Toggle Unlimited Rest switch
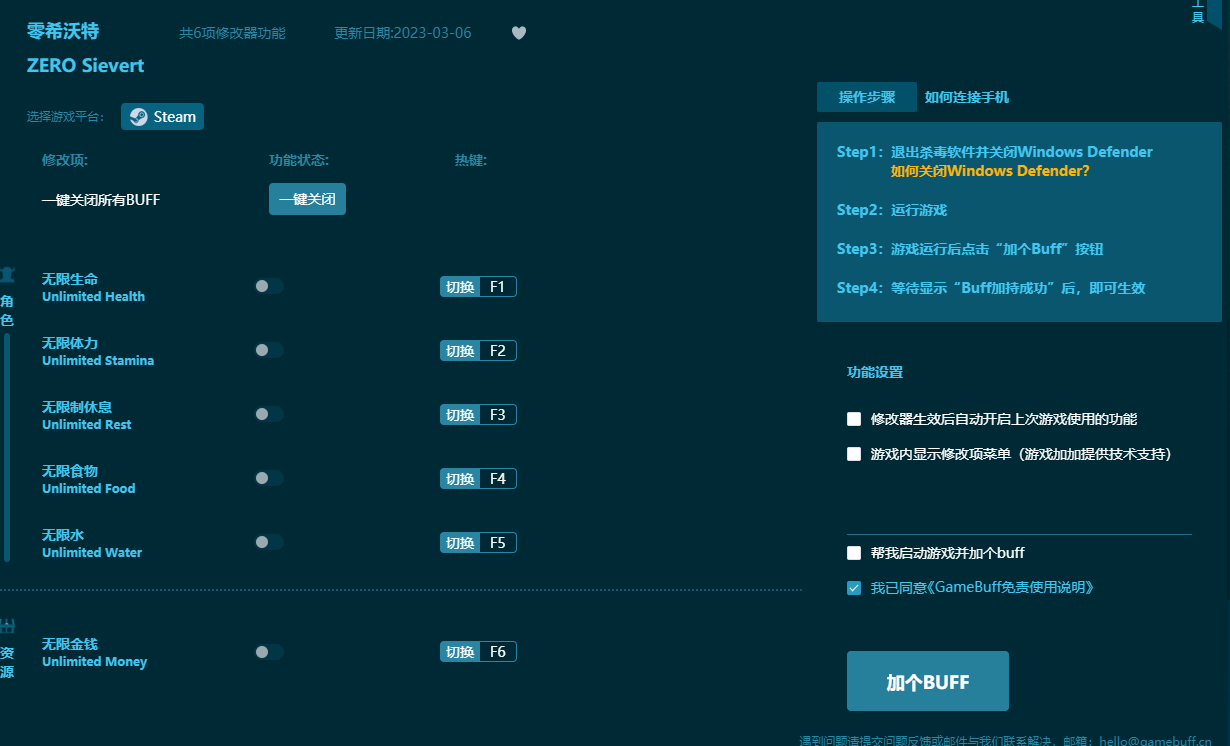Viewport: 1230px width, 746px height. 268,414
